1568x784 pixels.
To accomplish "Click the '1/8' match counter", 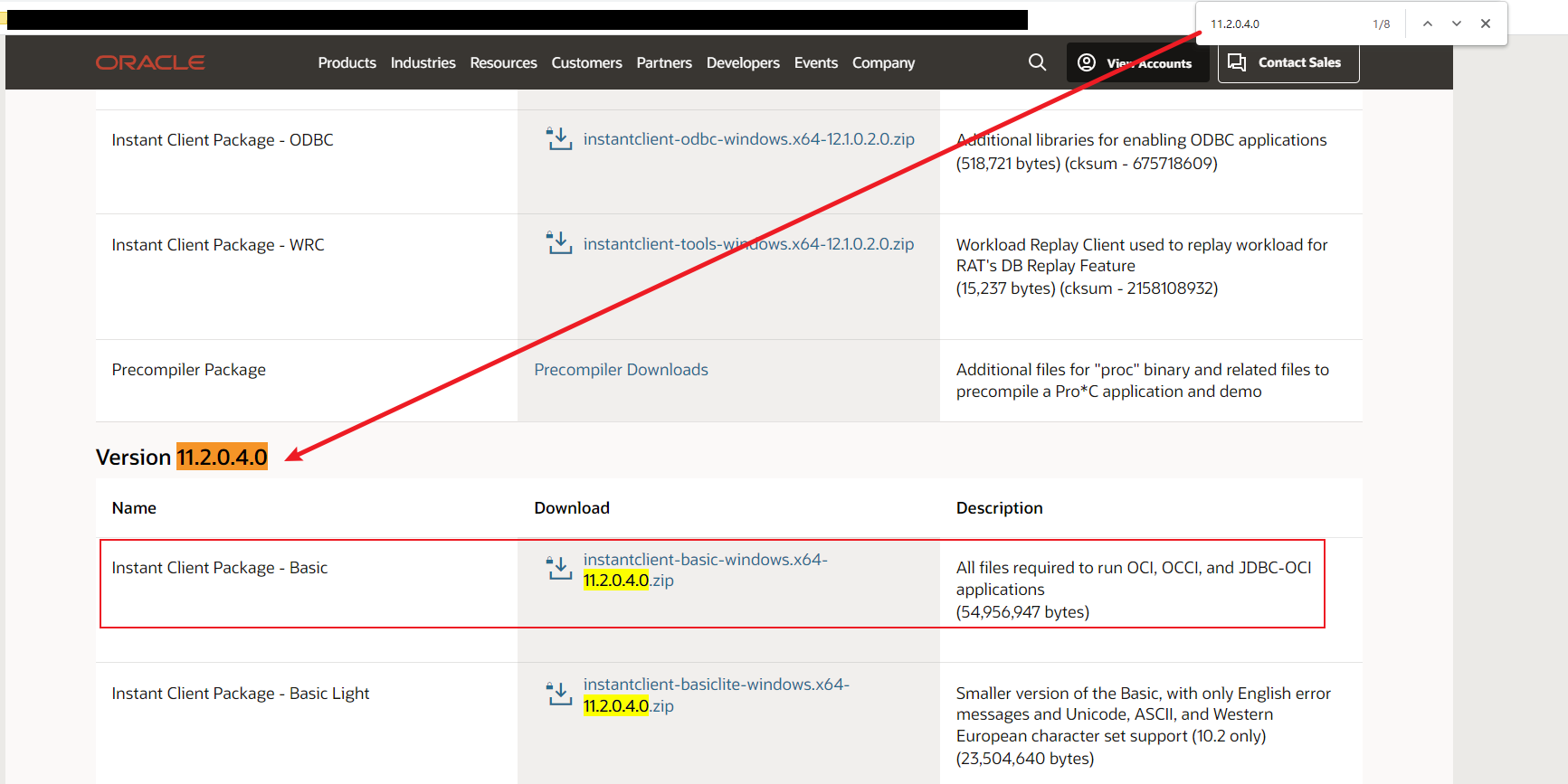I will click(1382, 24).
